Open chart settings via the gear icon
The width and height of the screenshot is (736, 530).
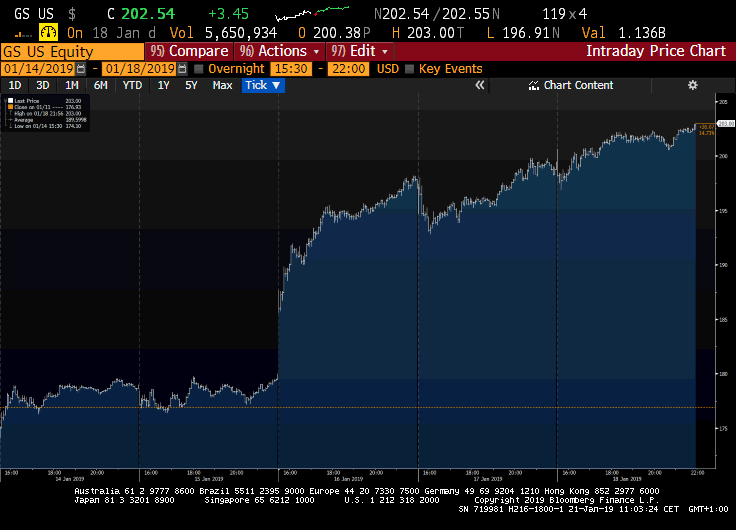(x=692, y=85)
